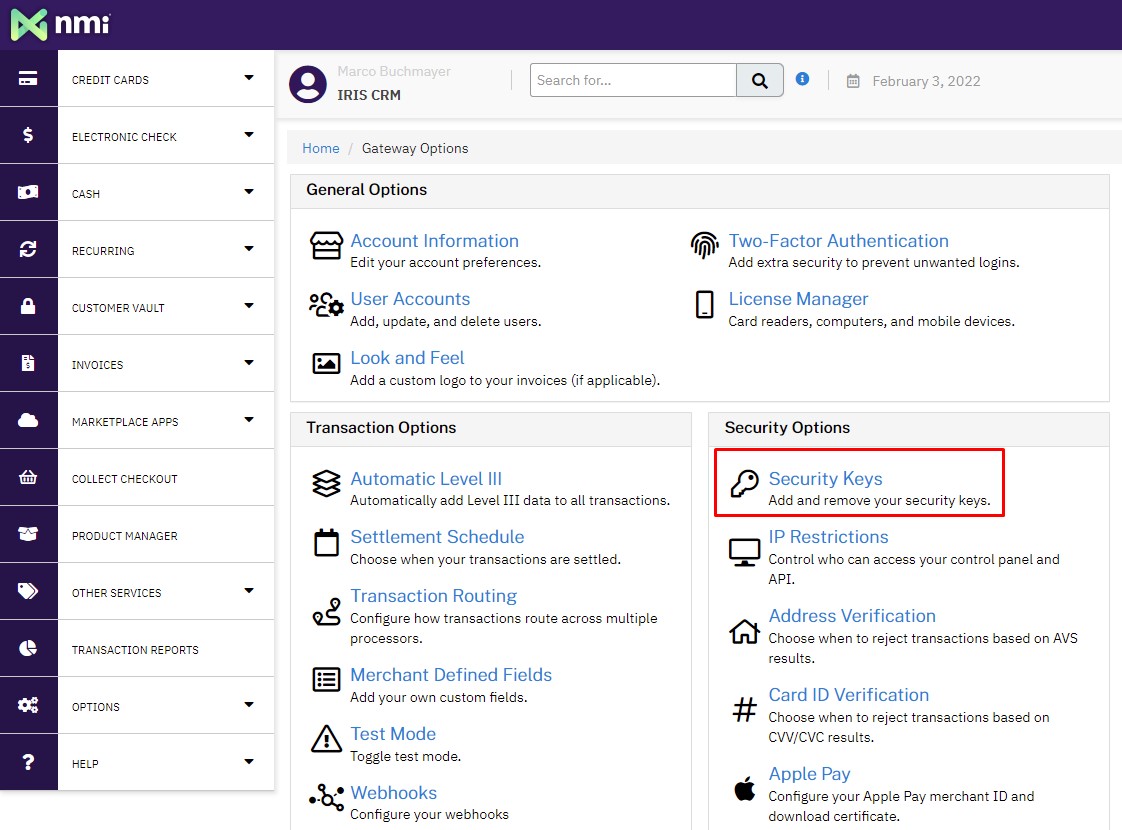The image size is (1122, 830).
Task: Open the Account Information link
Action: pos(434,240)
